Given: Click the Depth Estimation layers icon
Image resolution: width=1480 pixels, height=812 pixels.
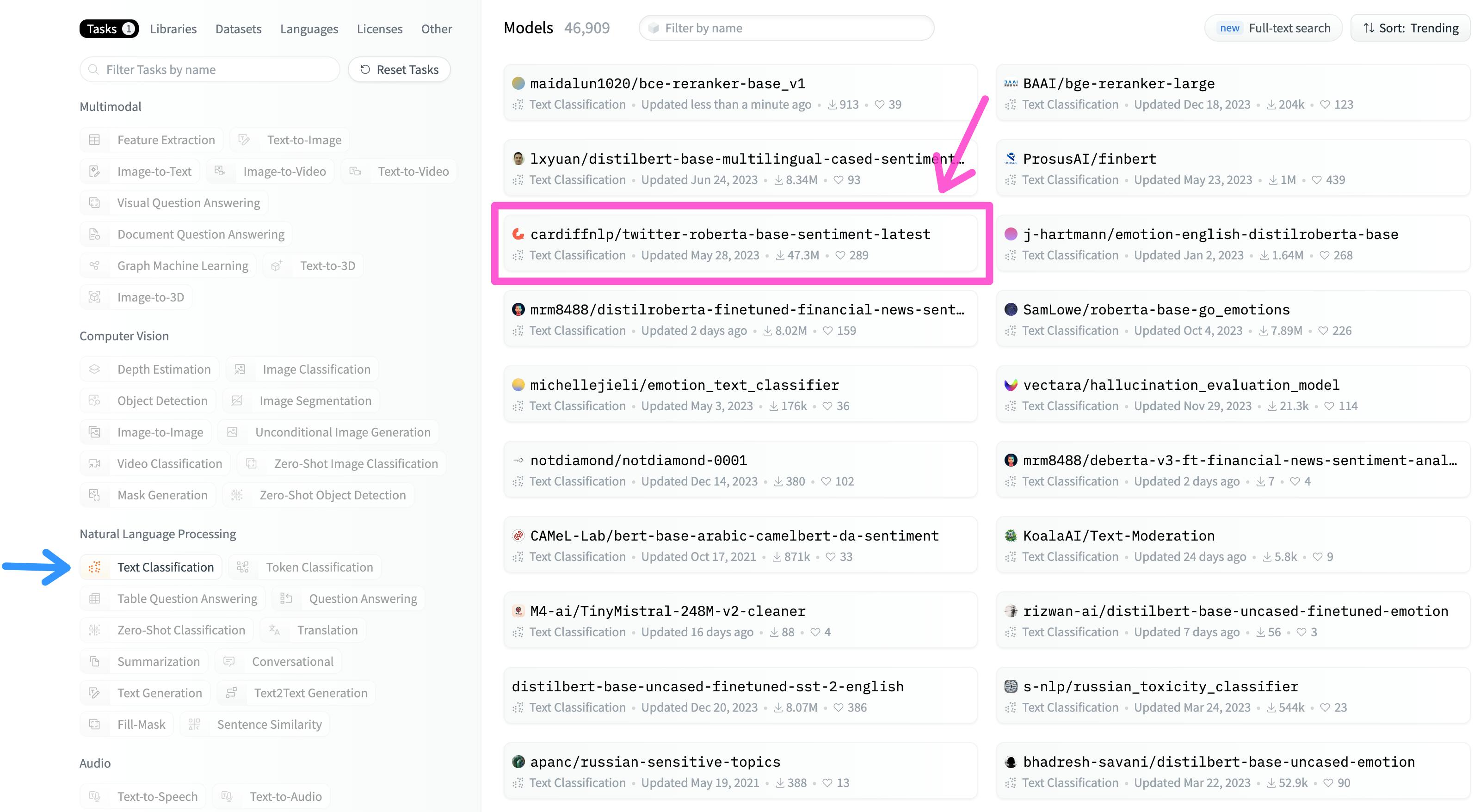Looking at the screenshot, I should click(x=95, y=369).
